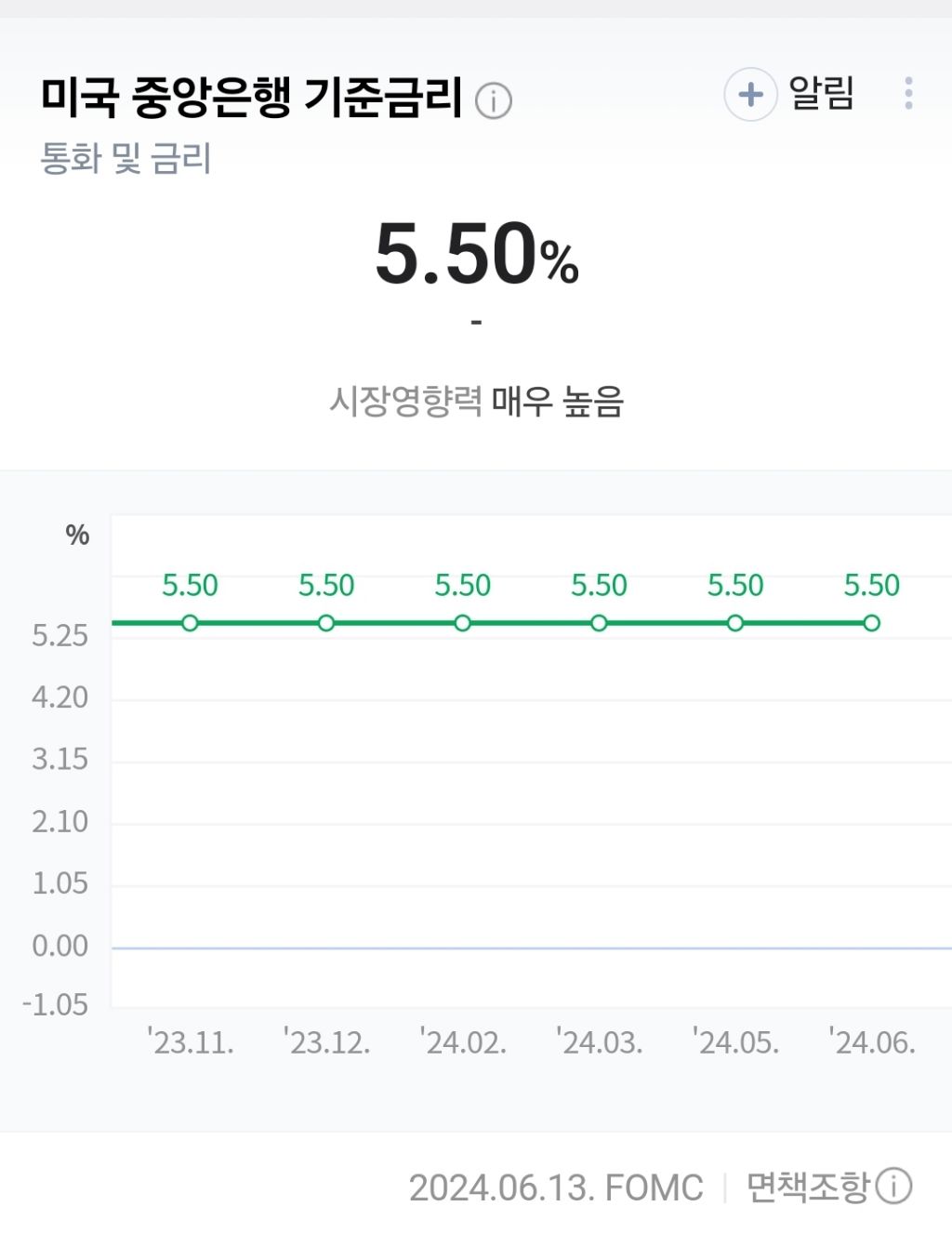Tap the plus alert icon
Viewport: 952px width, 1233px height.
coord(750,94)
